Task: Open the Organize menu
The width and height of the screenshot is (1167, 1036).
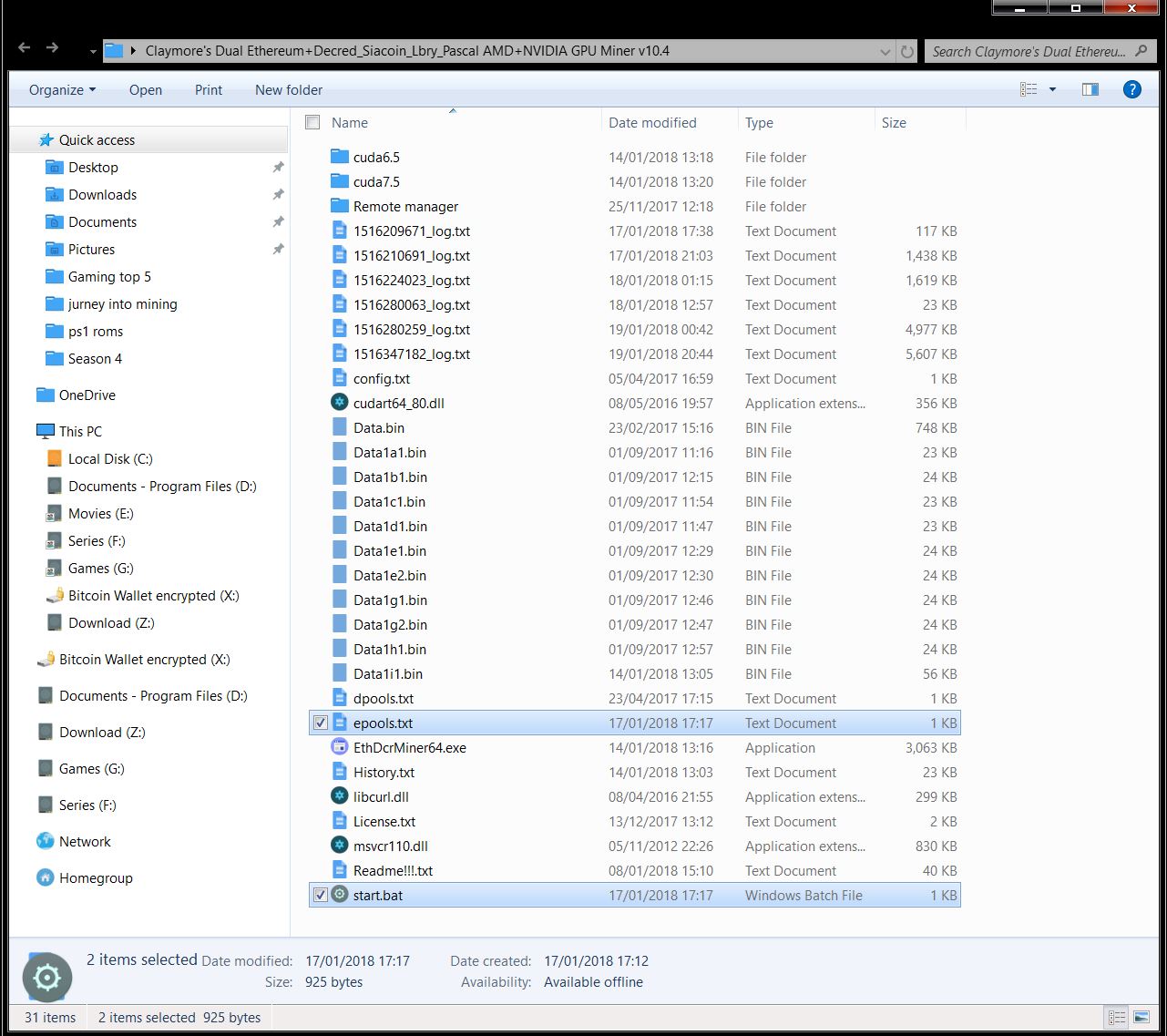Action: [62, 89]
